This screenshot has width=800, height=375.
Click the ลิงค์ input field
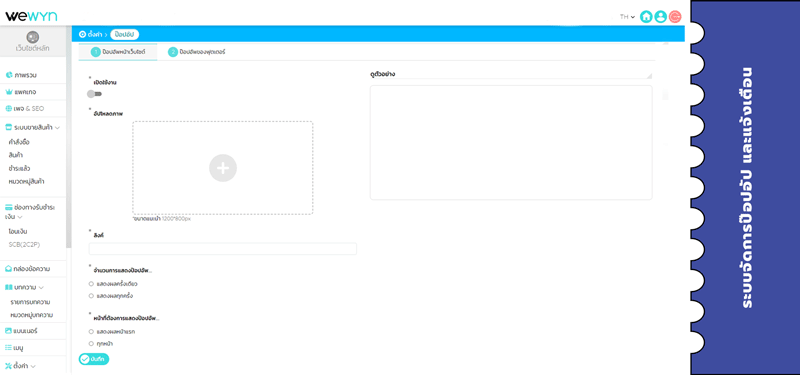coord(222,249)
